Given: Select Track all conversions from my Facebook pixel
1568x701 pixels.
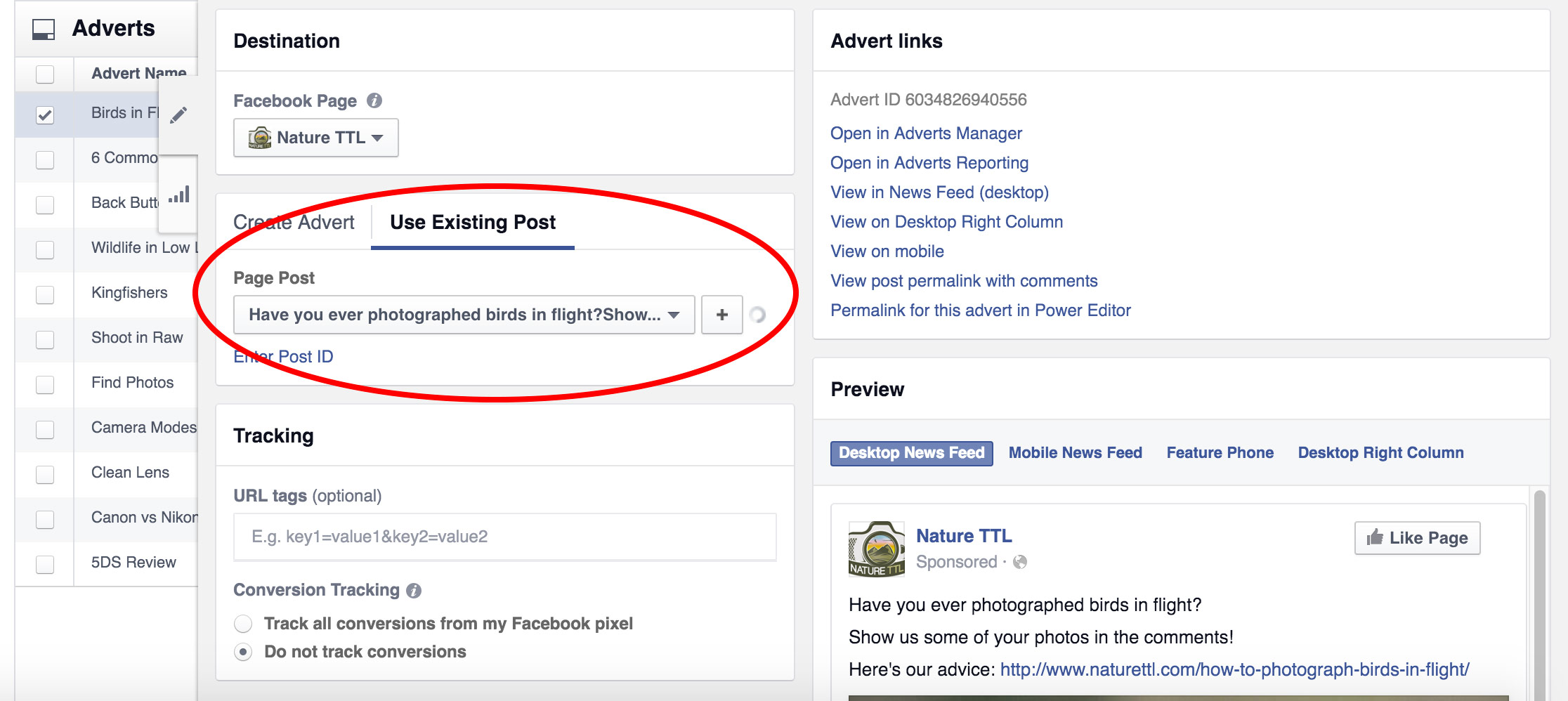Looking at the screenshot, I should pyautogui.click(x=243, y=623).
